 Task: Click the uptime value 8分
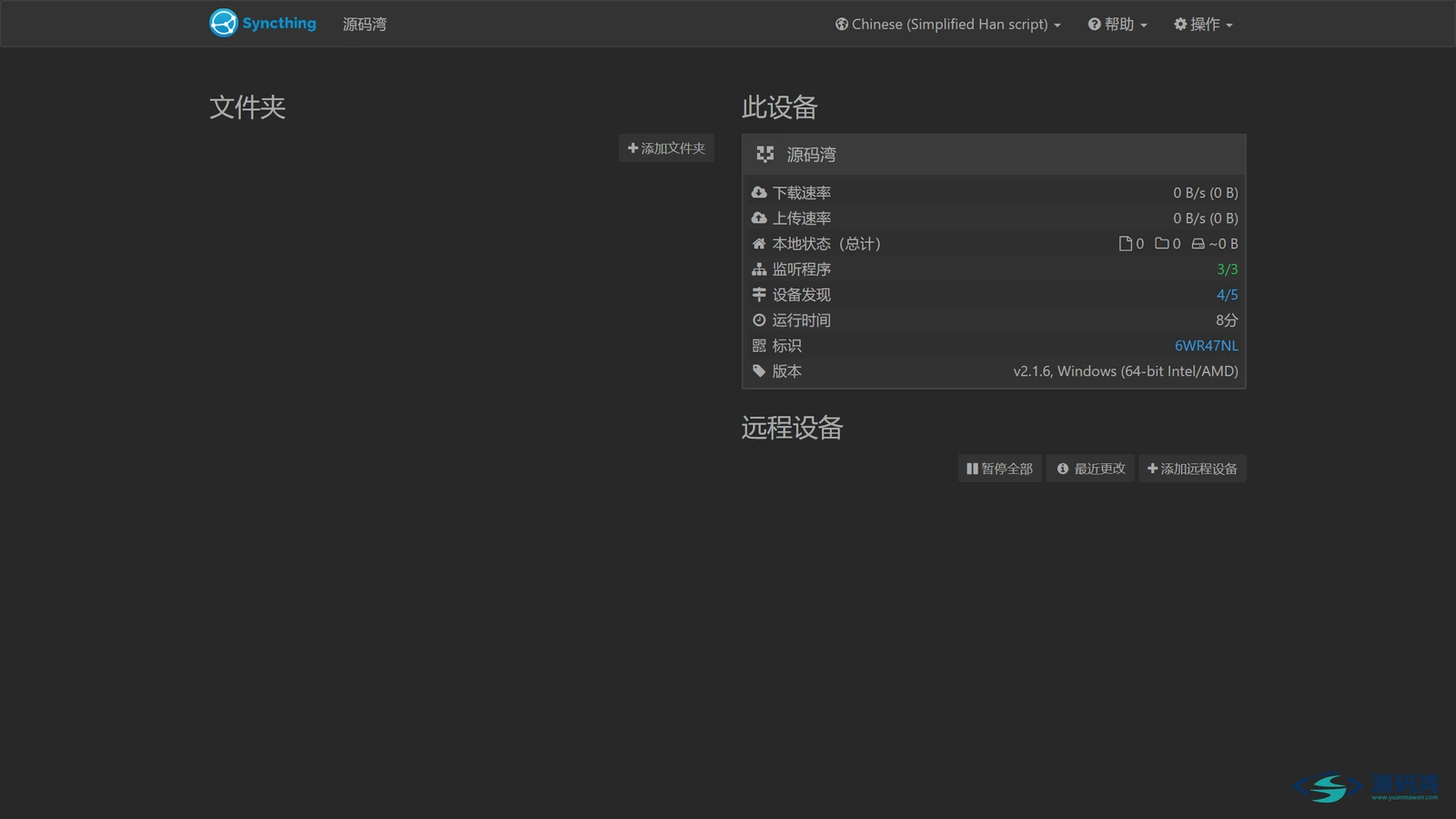coord(1227,320)
